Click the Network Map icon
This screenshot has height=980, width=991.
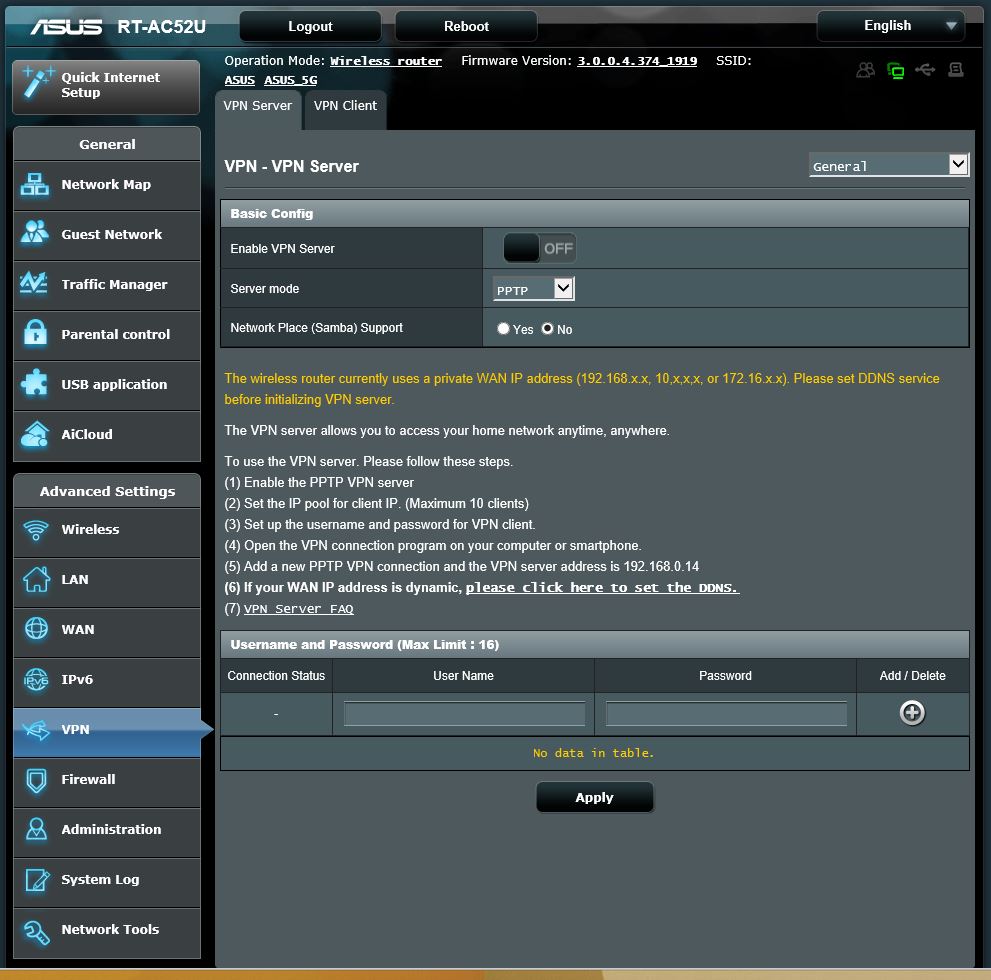tap(35, 185)
